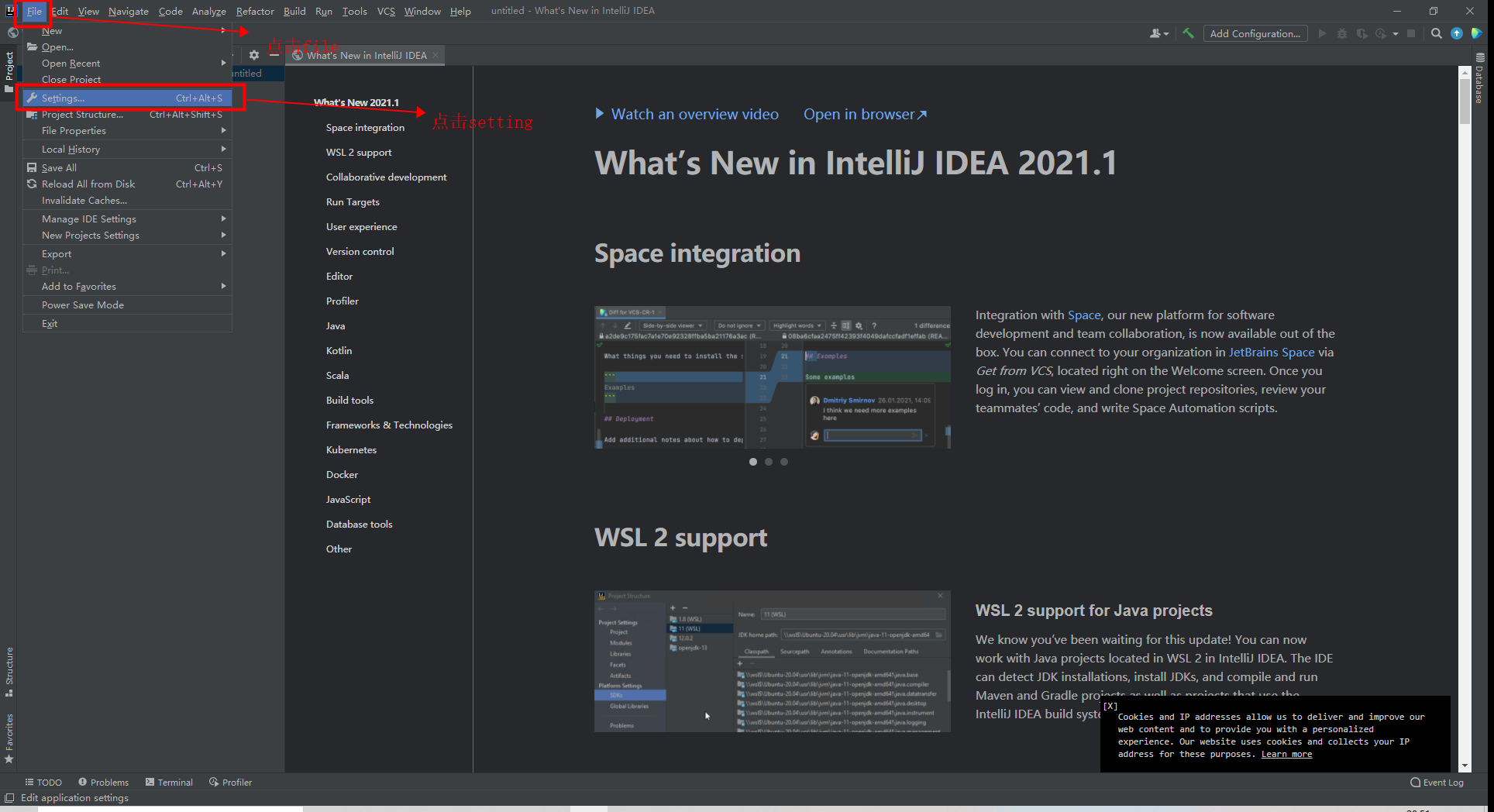The height and width of the screenshot is (812, 1494).
Task: Open the Project tool window stripe
Action: coord(9,71)
